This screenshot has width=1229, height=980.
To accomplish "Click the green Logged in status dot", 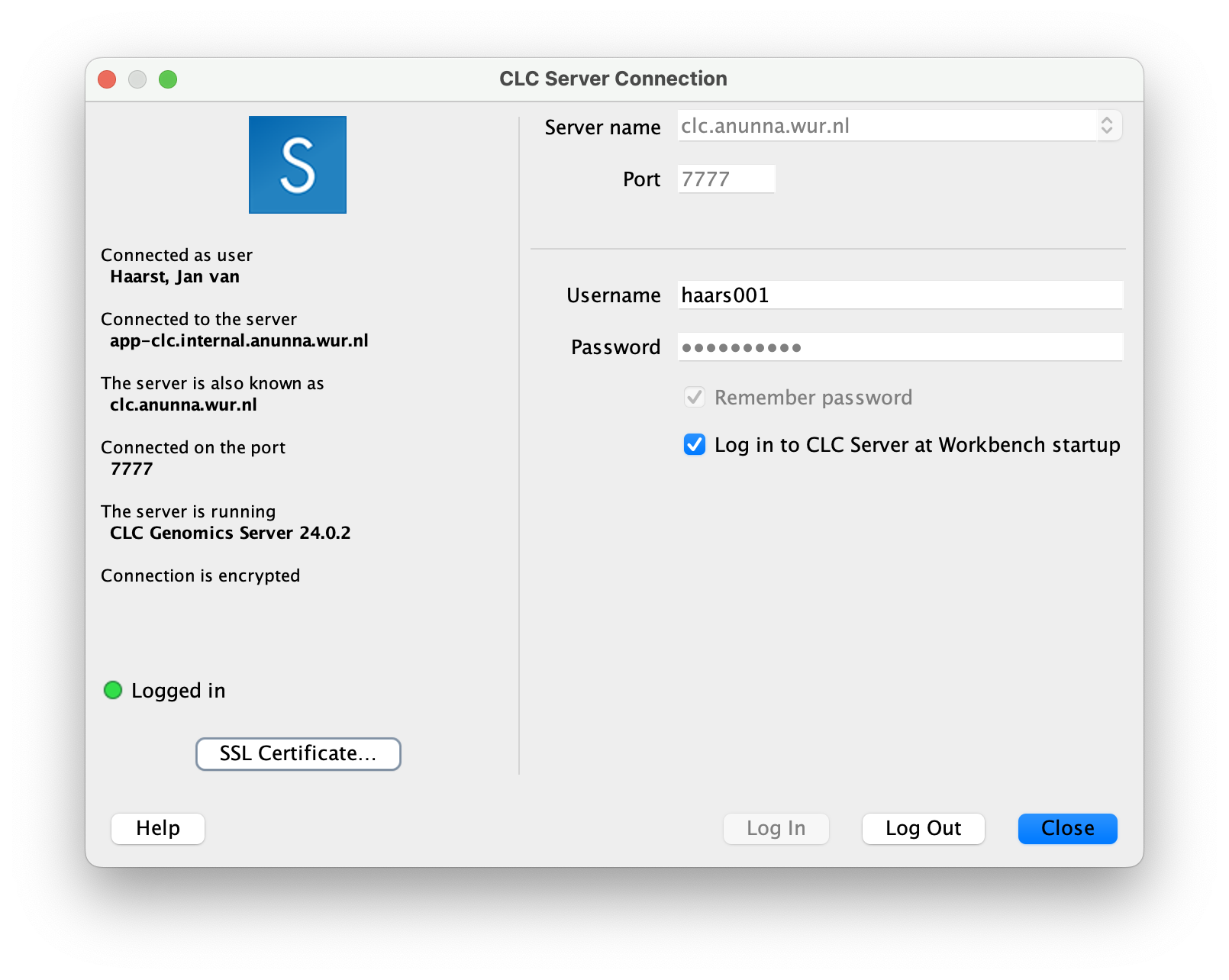I will tap(113, 690).
